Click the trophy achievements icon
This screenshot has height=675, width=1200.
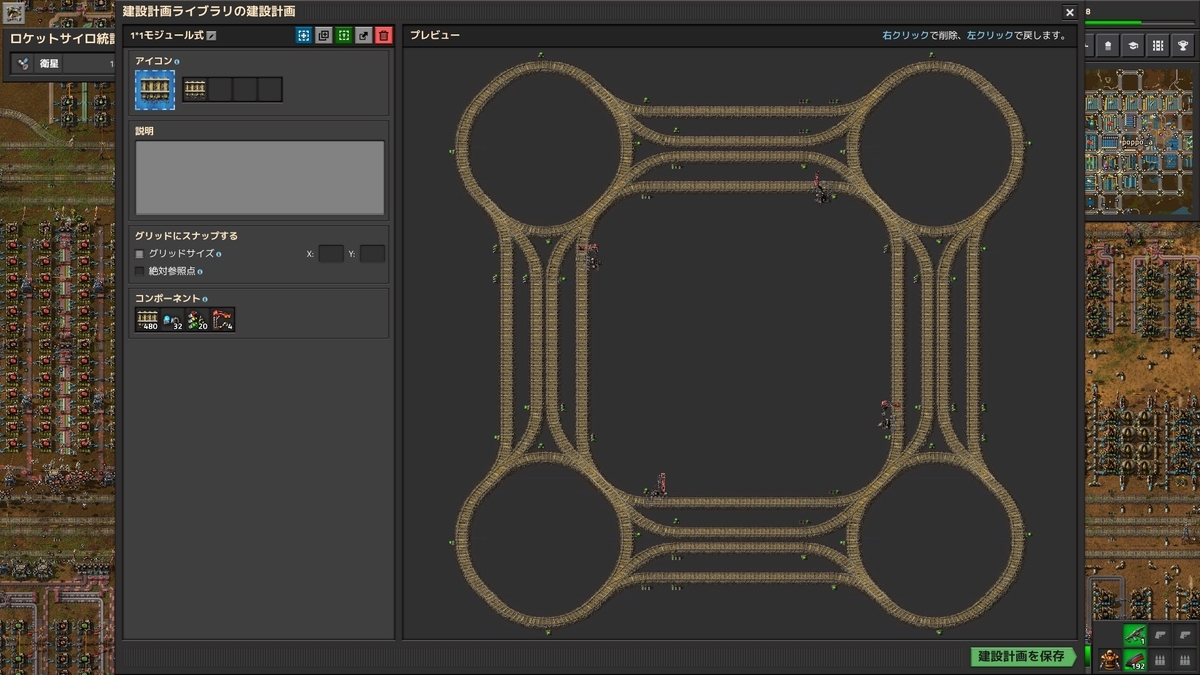click(x=1183, y=46)
